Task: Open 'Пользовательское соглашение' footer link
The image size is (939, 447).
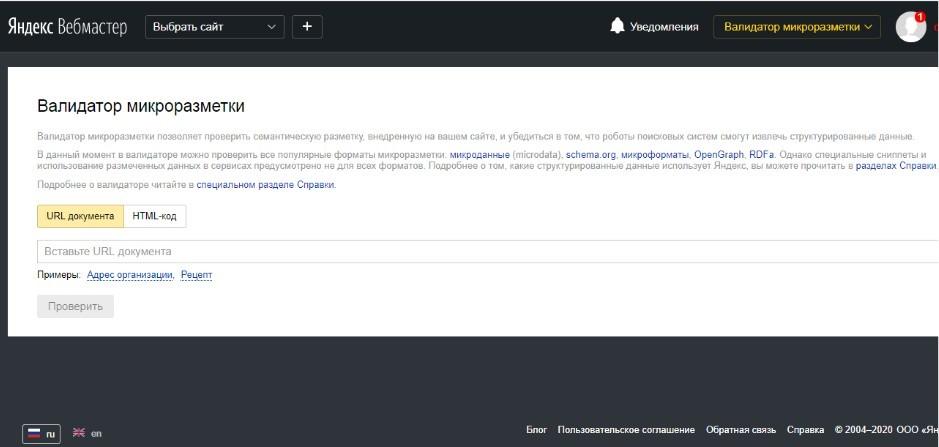Action: [626, 430]
